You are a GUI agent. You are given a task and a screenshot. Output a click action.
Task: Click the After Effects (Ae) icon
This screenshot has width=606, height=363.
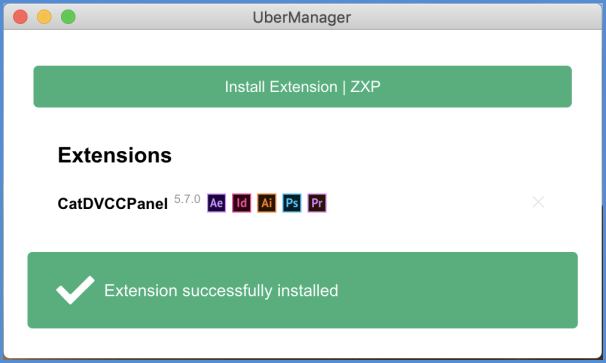[216, 203]
